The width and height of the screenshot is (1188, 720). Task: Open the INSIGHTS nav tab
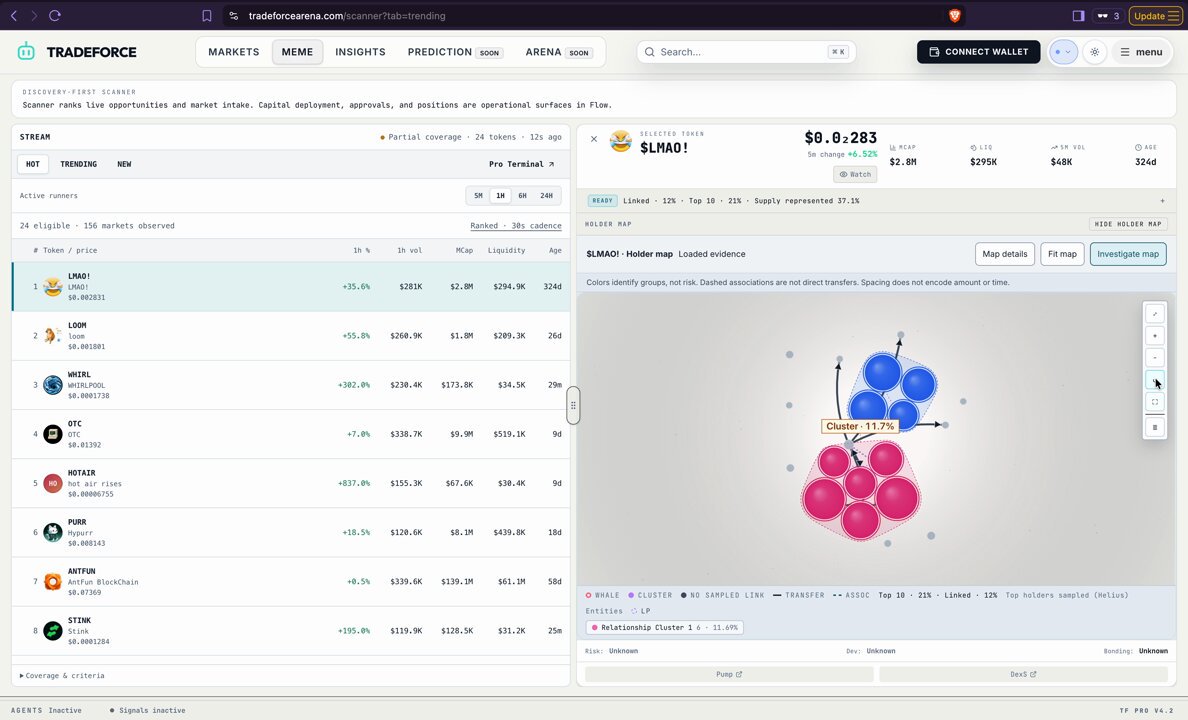[x=360, y=52]
